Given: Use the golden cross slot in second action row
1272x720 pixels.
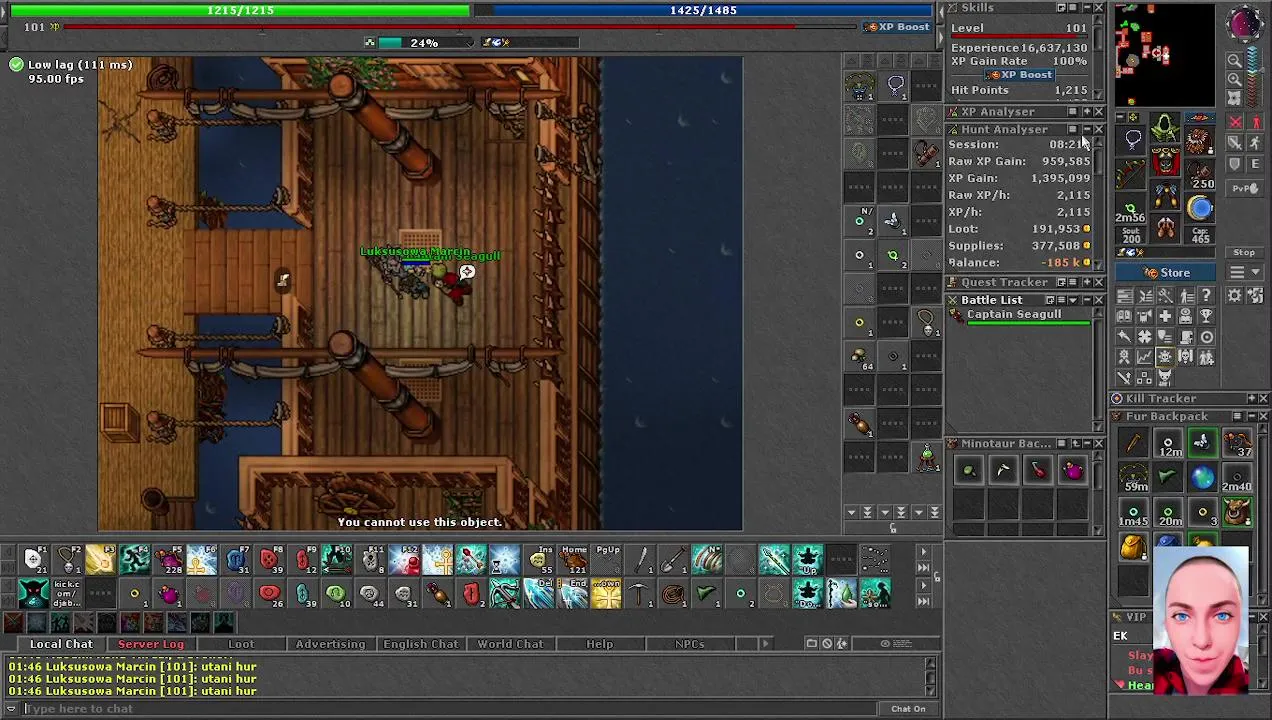Looking at the screenshot, I should (x=606, y=595).
